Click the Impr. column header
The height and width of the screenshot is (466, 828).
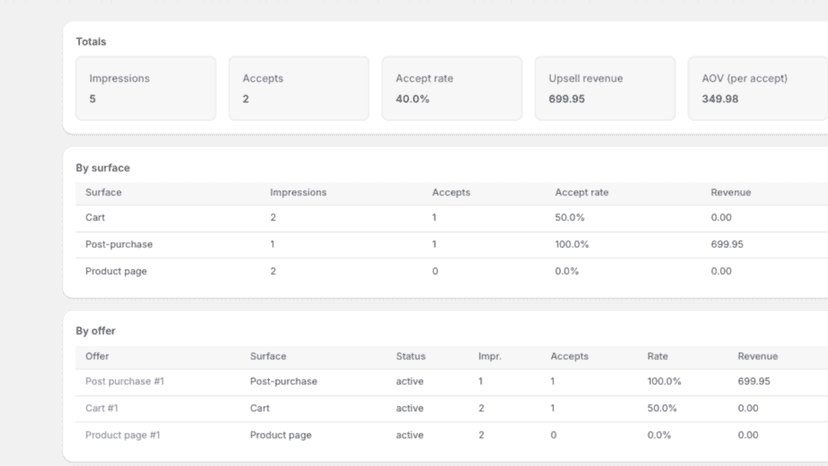point(490,356)
